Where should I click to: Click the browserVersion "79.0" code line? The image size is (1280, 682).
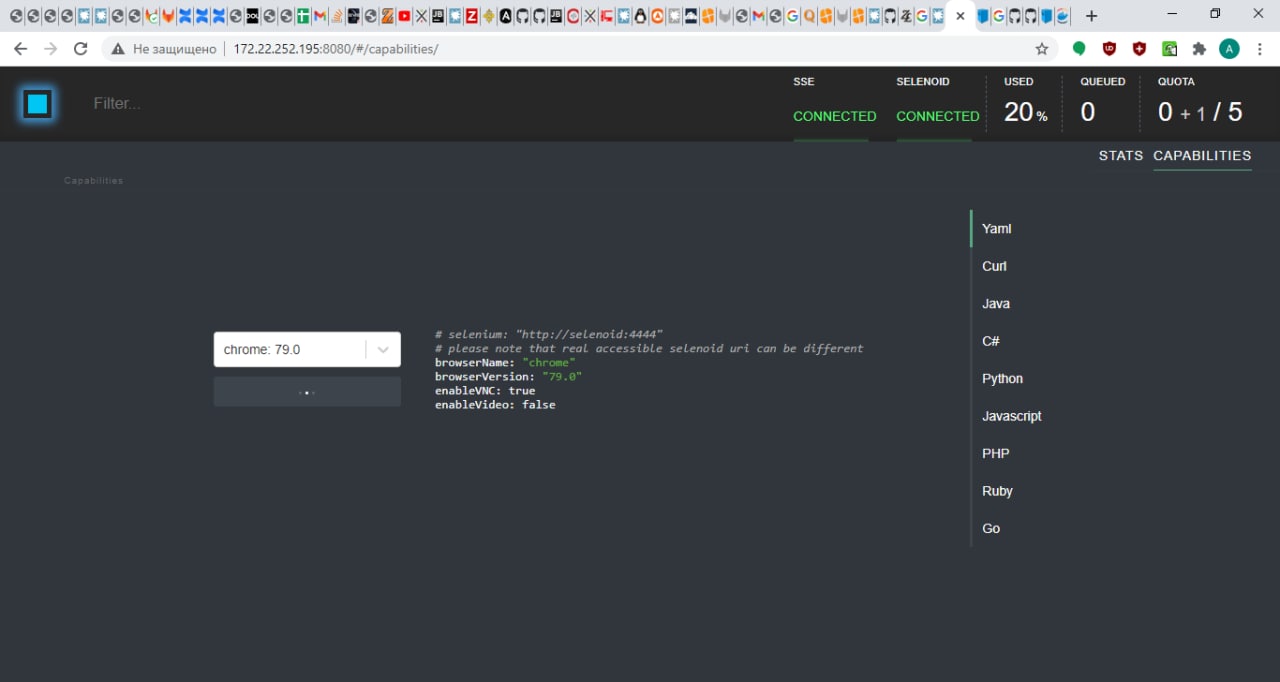click(508, 376)
